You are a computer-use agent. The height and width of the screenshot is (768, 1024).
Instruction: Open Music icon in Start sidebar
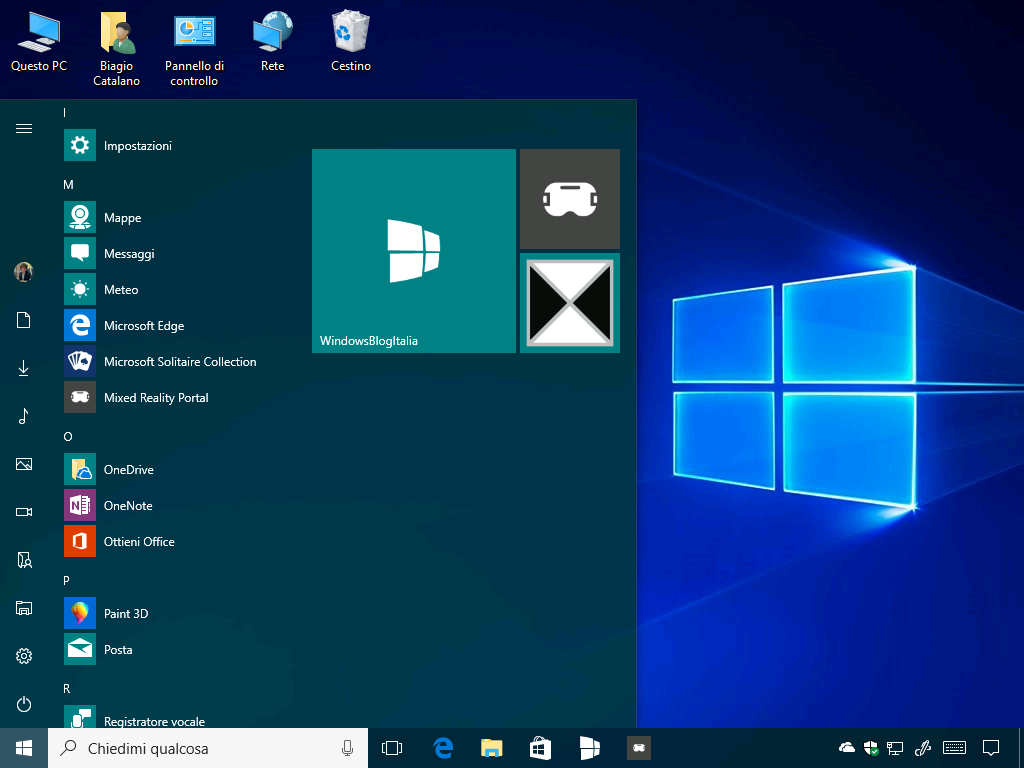click(24, 416)
